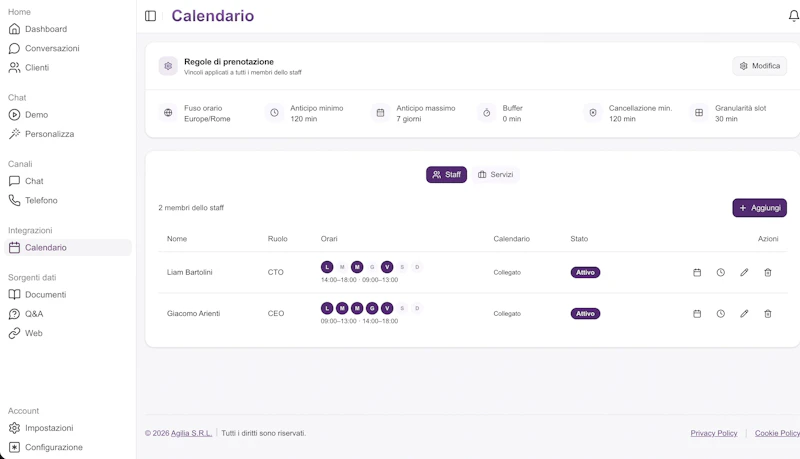This screenshot has height=459, width=800.
Task: Open hours clock icon for Giacomo Arienti
Action: click(720, 314)
